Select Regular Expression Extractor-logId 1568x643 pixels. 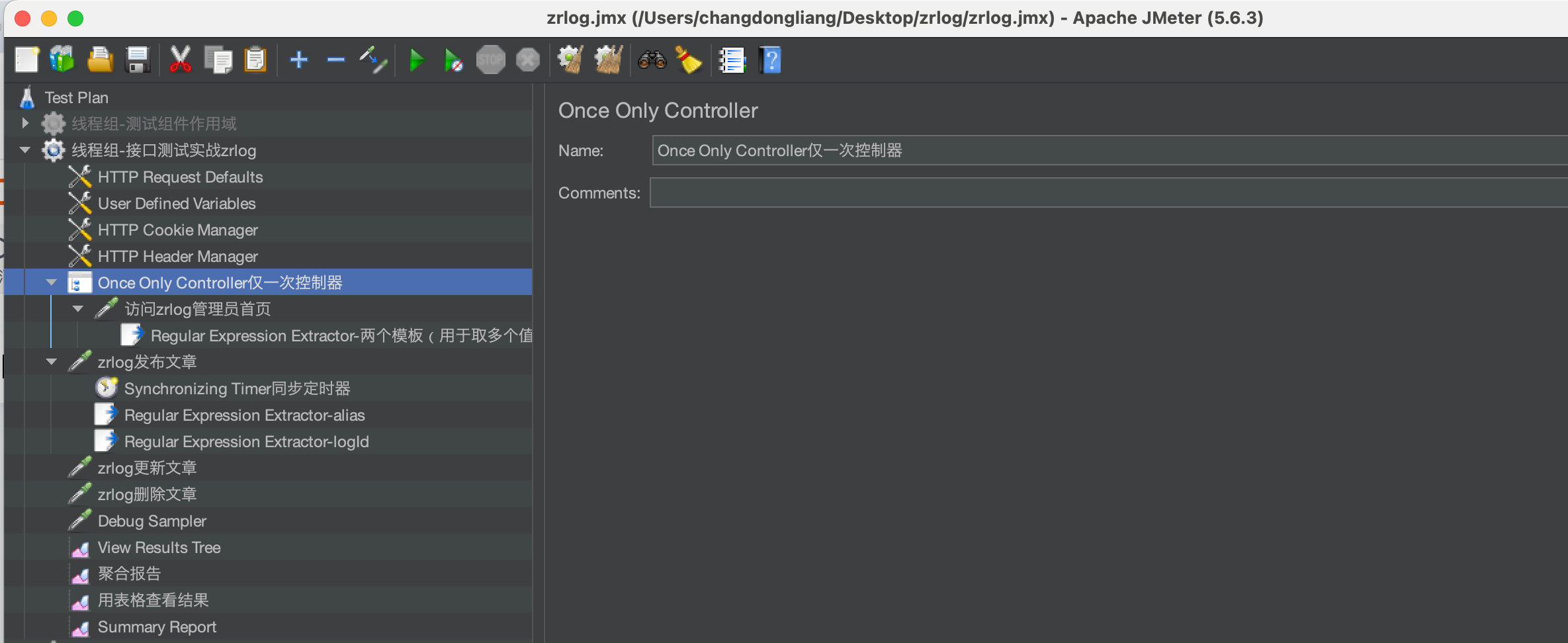click(246, 441)
